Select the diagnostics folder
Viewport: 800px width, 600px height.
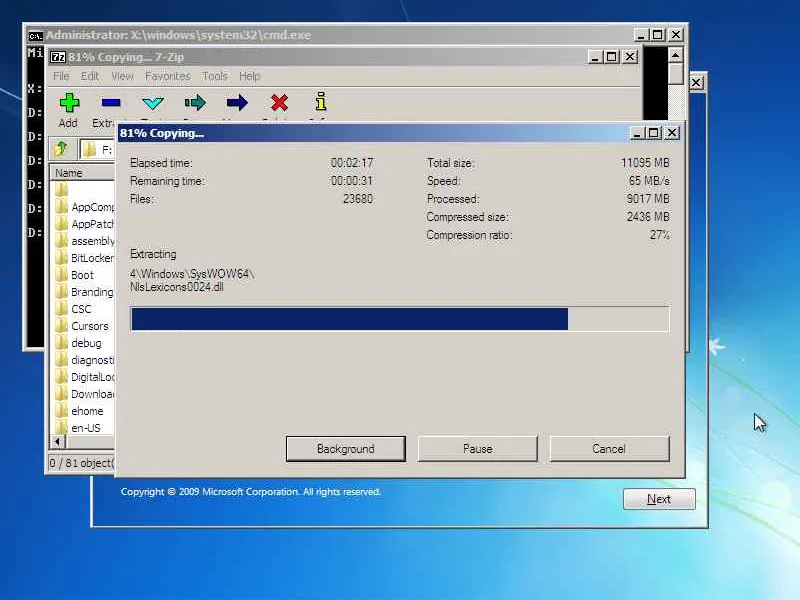(x=85, y=360)
